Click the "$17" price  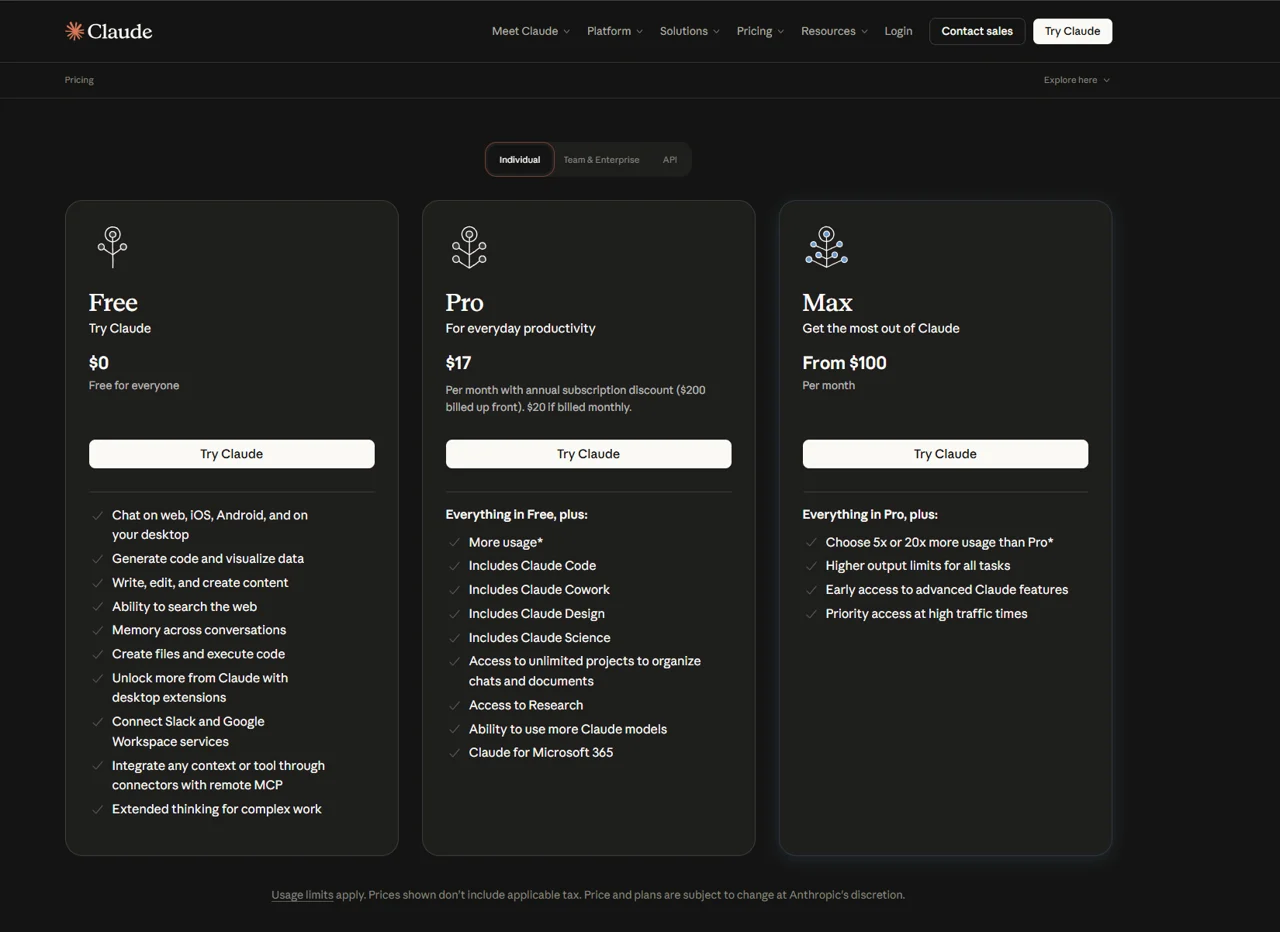(458, 363)
